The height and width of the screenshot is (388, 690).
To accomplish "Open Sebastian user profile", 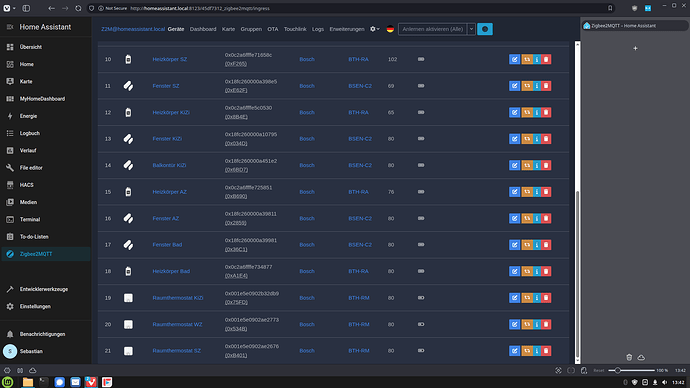I will point(31,351).
